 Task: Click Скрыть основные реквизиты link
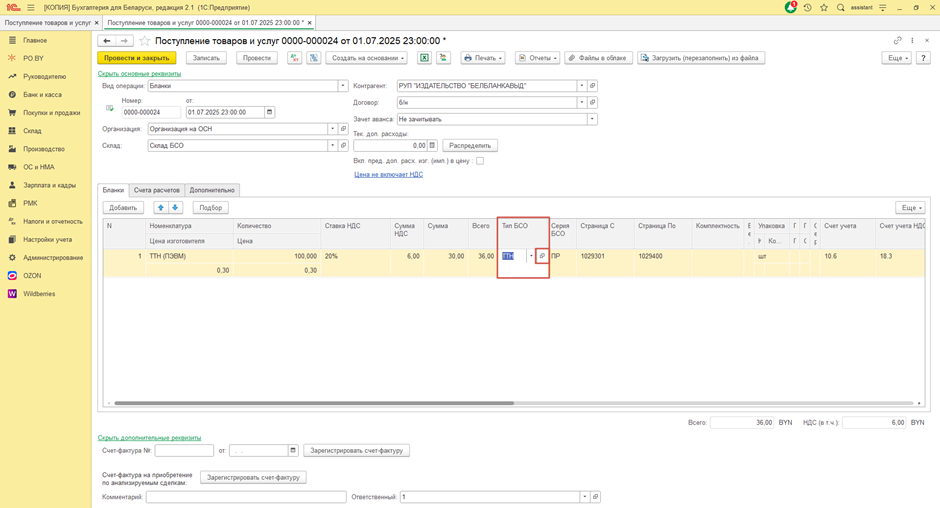click(x=139, y=74)
